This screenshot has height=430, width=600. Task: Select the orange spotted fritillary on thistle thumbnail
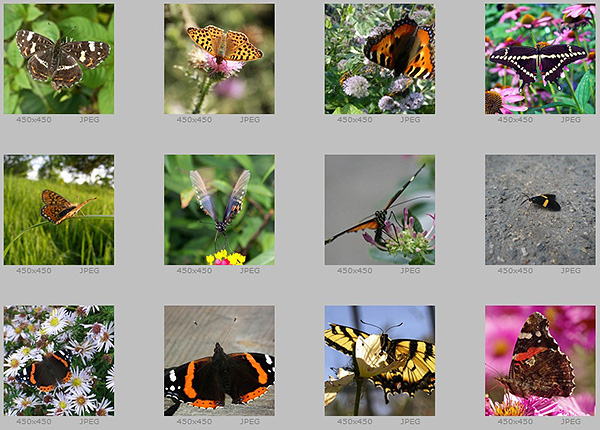click(219, 59)
